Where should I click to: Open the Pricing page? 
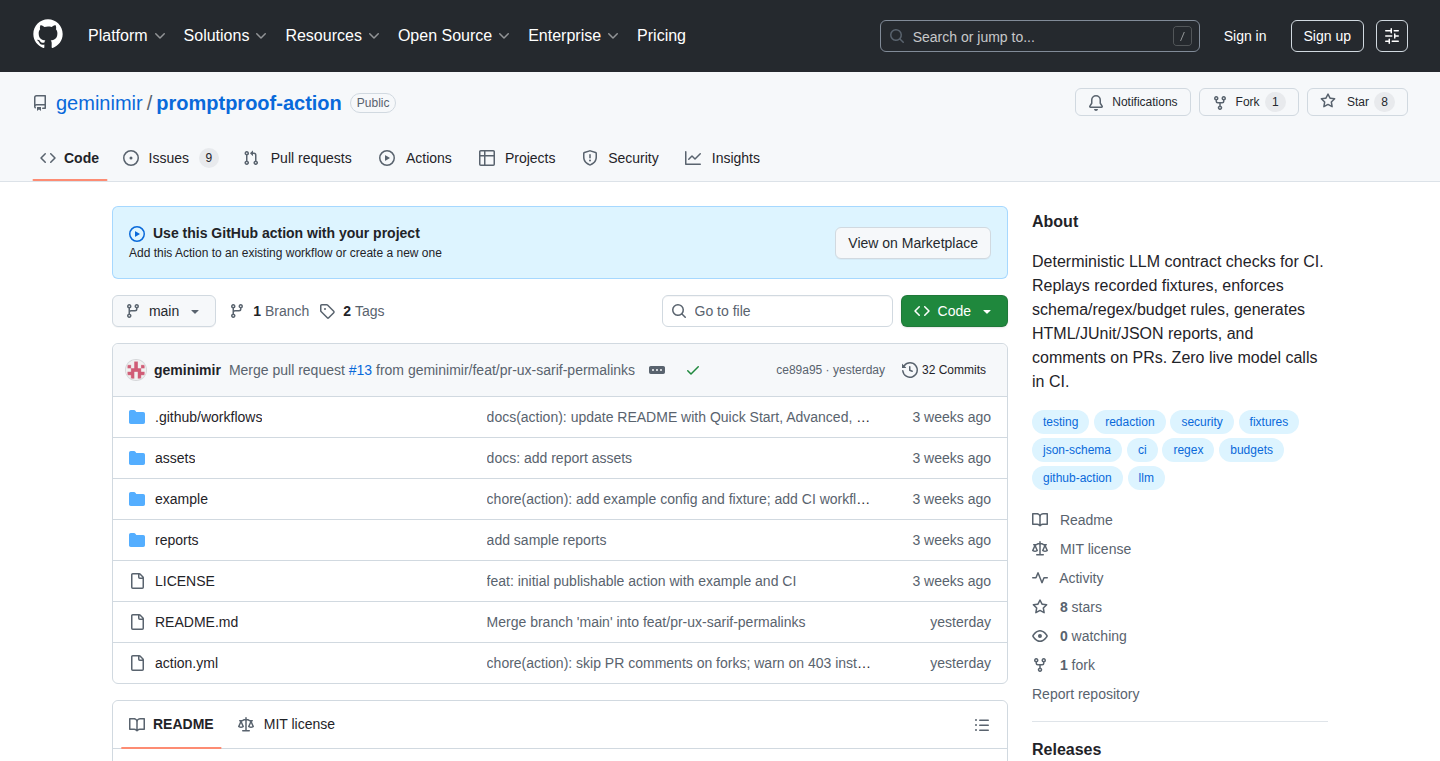pos(661,35)
